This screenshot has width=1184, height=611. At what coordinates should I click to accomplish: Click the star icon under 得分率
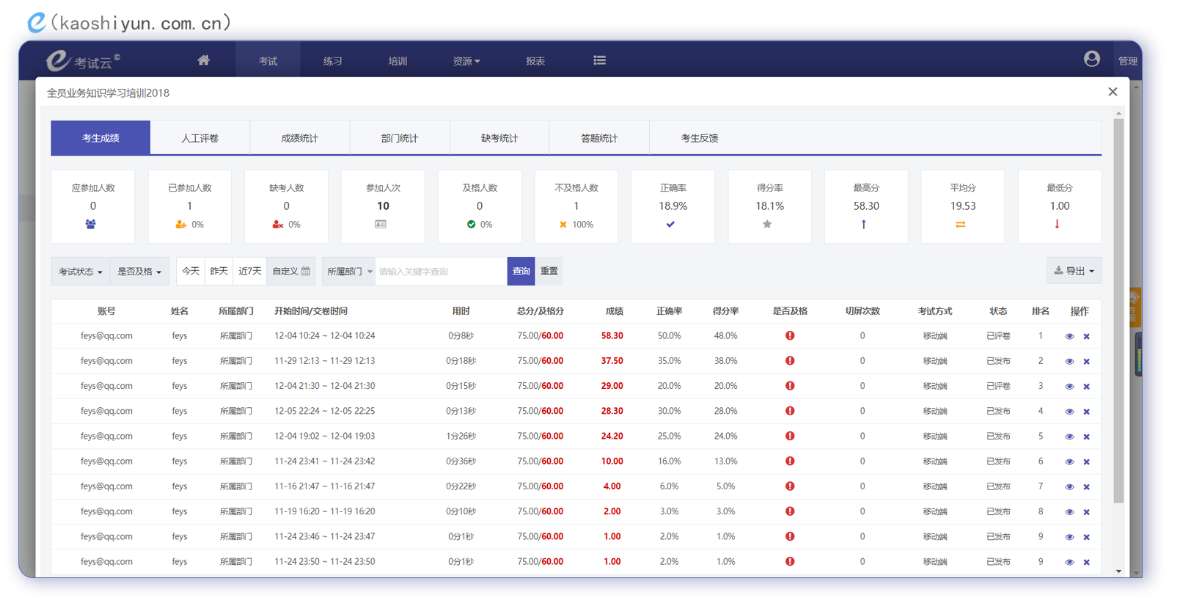click(767, 225)
